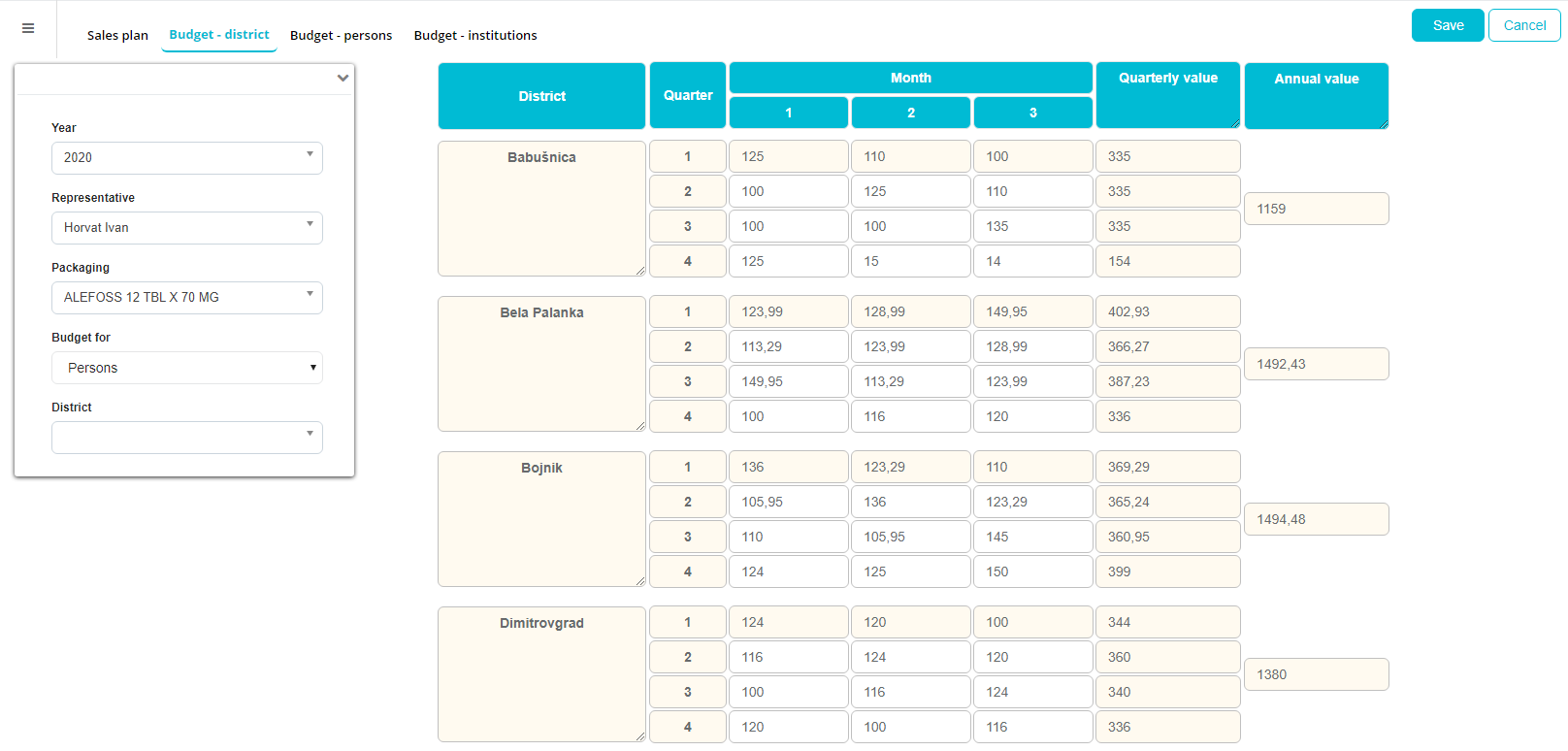Open the Year dropdown showing 2020

(x=186, y=158)
